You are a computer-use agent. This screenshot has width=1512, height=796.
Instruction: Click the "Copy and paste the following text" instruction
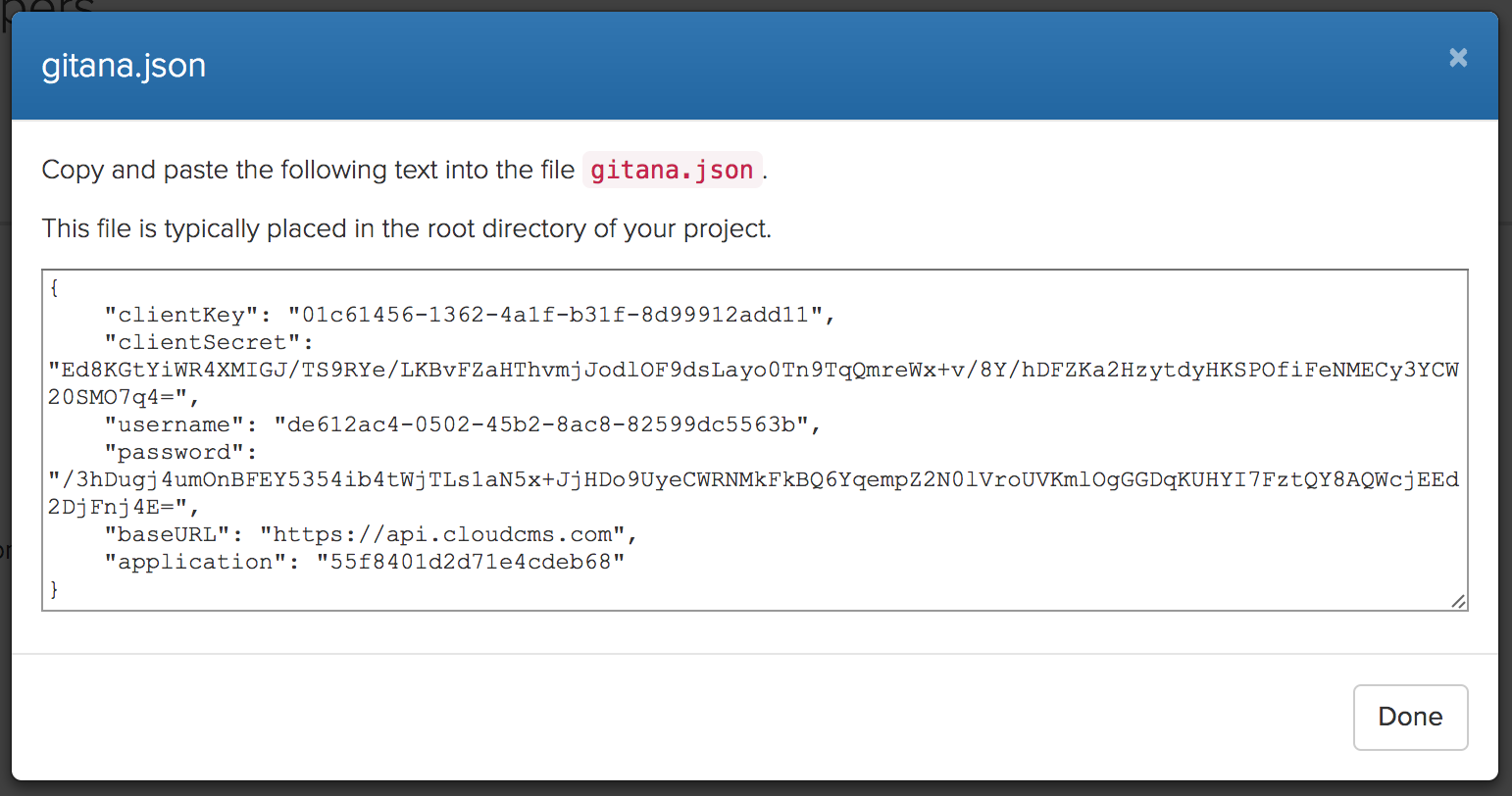tap(308, 170)
